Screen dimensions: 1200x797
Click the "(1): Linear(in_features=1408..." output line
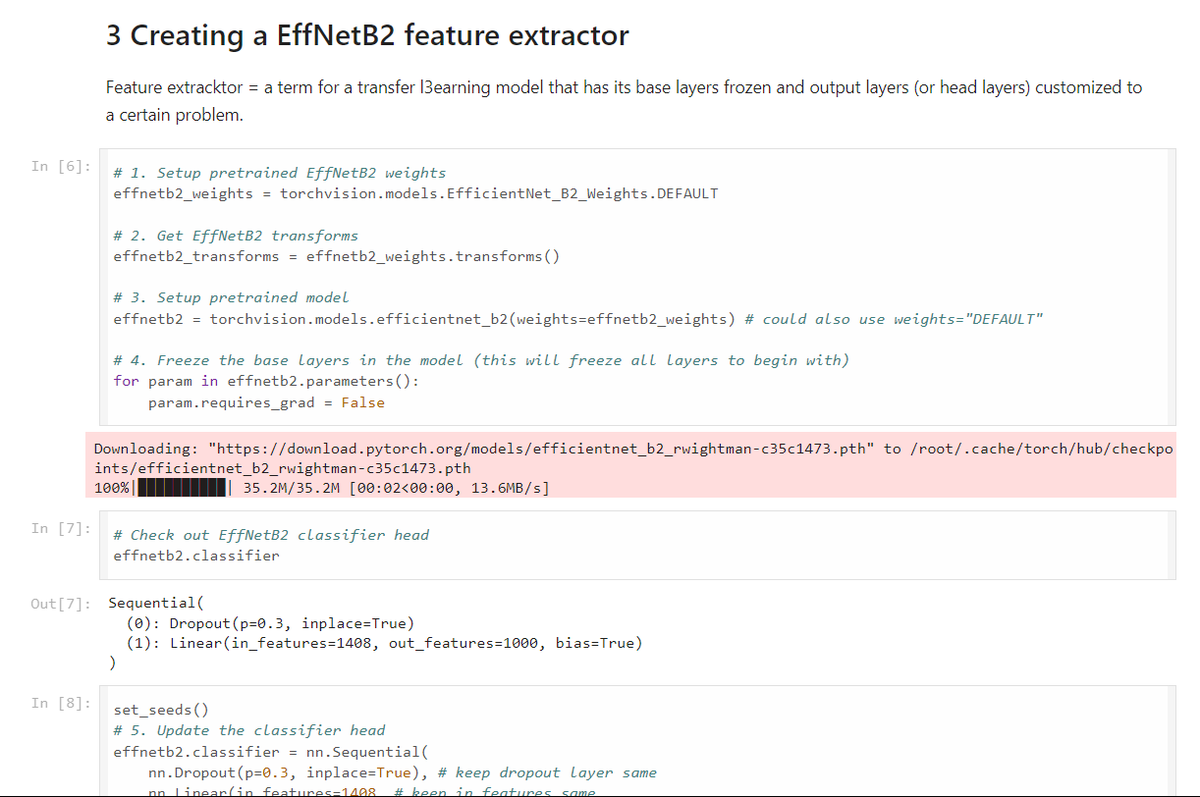385,643
